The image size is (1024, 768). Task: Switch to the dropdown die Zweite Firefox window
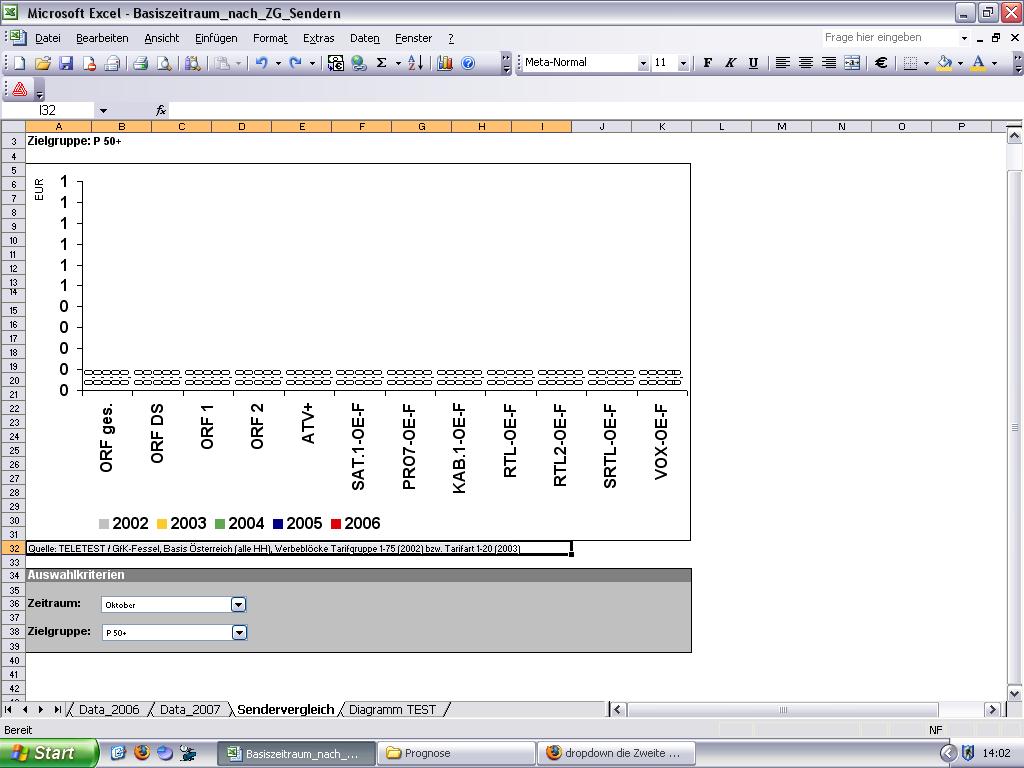(x=615, y=753)
